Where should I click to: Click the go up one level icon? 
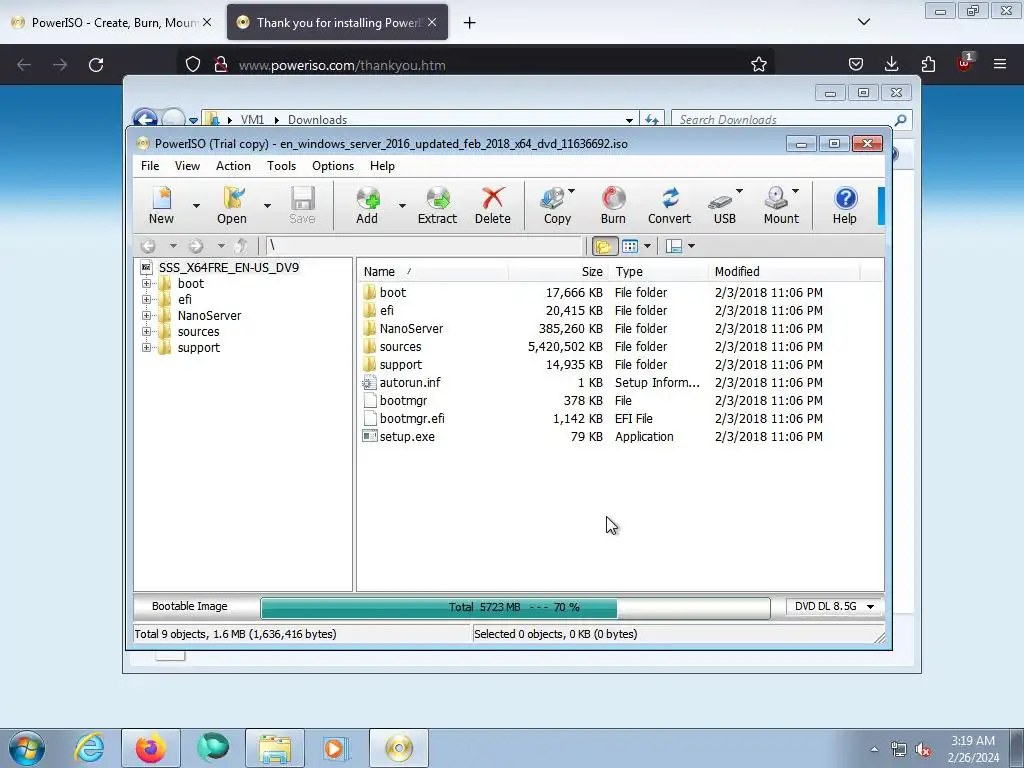[x=241, y=246]
